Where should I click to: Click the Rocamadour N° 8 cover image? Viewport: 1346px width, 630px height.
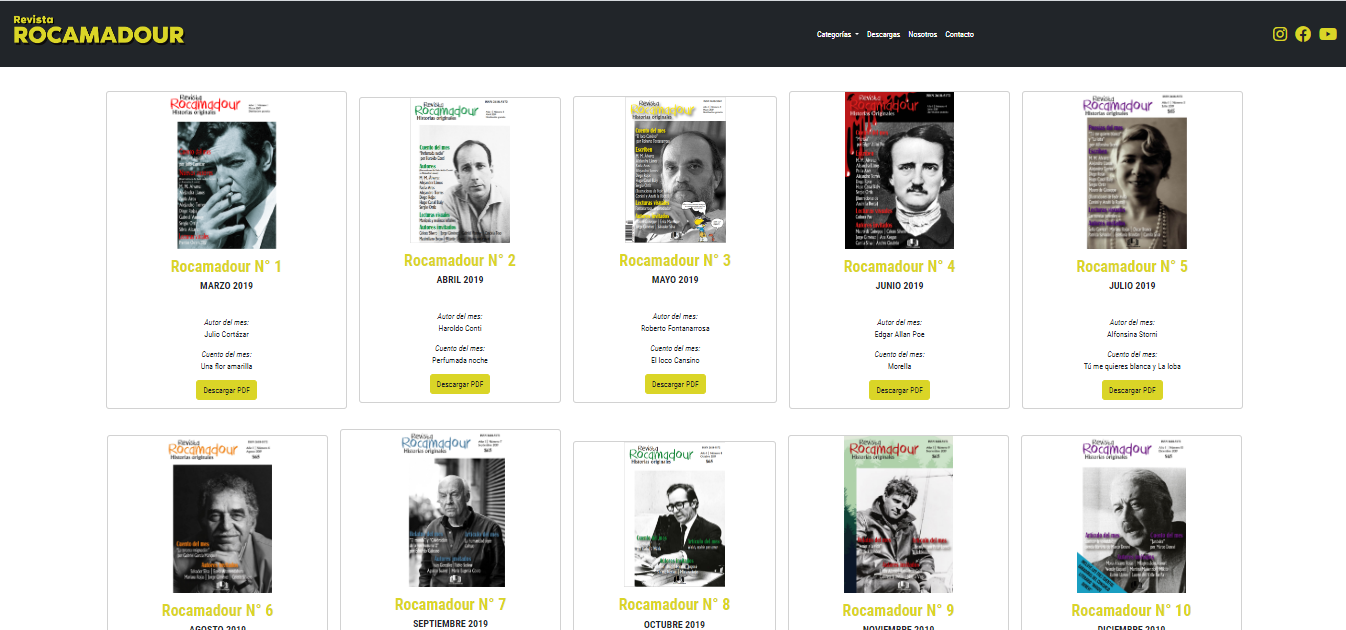674,513
